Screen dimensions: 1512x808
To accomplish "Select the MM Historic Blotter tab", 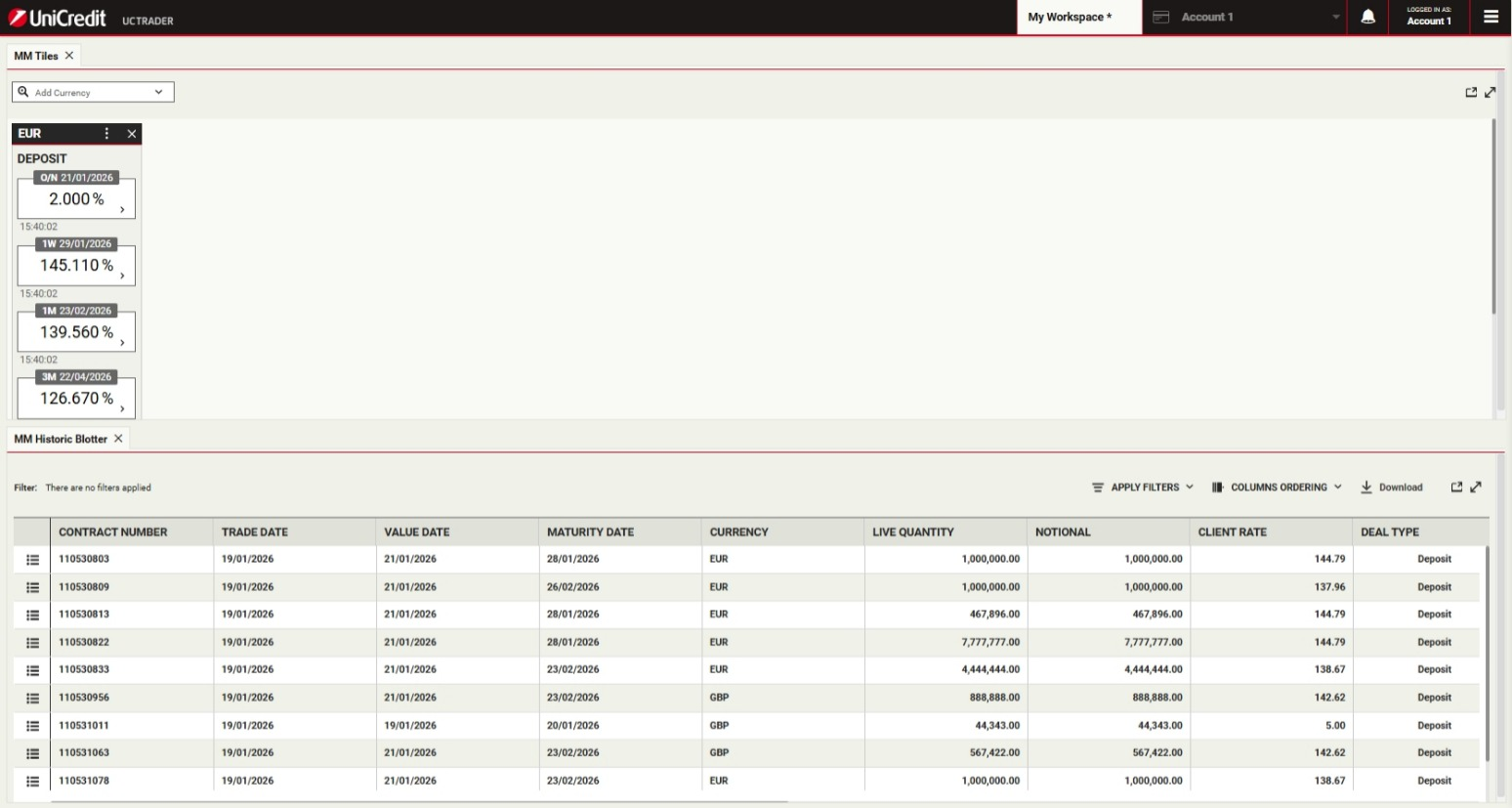I will tap(61, 440).
